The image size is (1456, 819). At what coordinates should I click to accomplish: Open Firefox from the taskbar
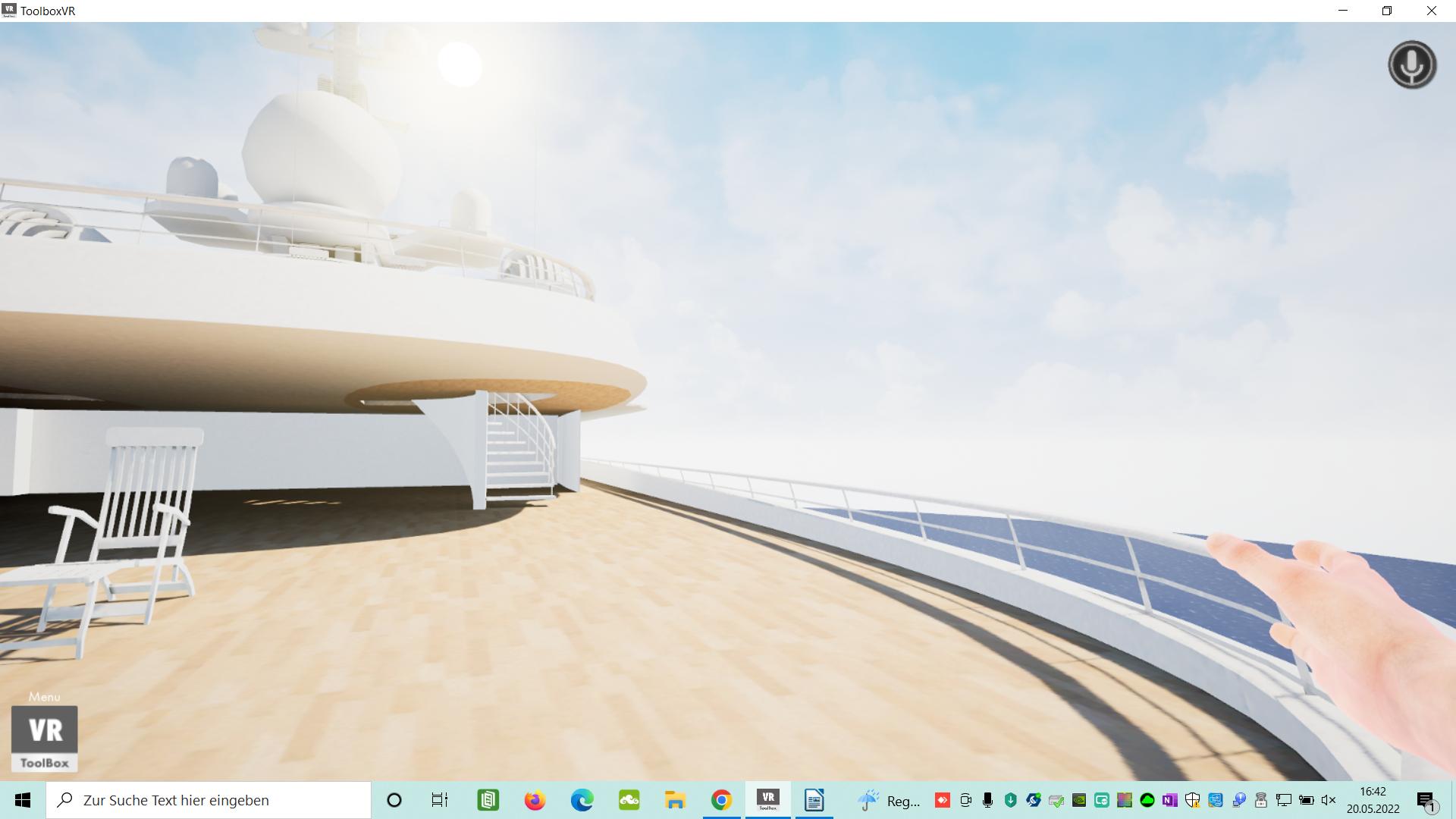click(x=535, y=800)
